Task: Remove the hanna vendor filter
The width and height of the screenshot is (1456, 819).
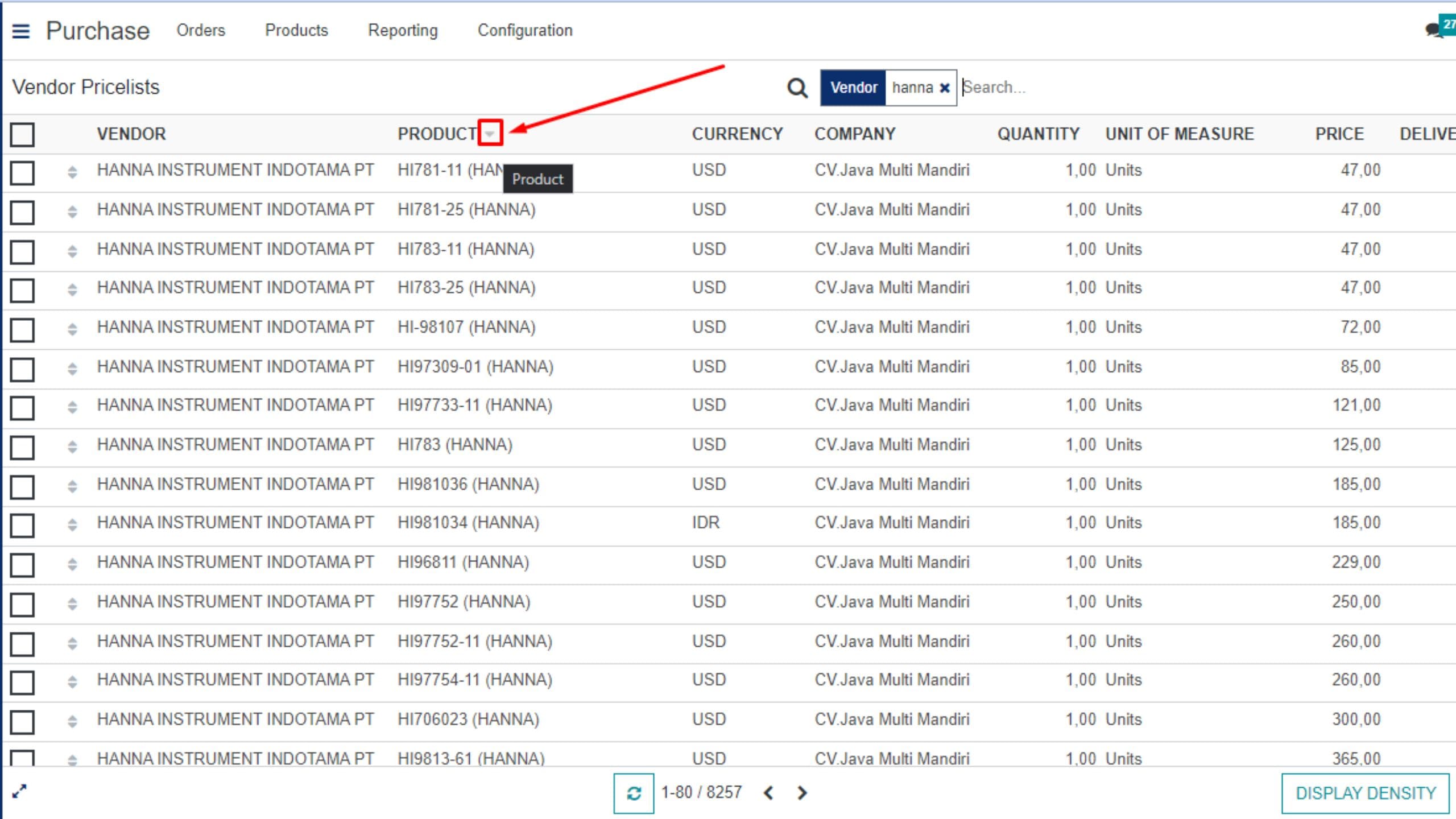Action: (x=945, y=88)
